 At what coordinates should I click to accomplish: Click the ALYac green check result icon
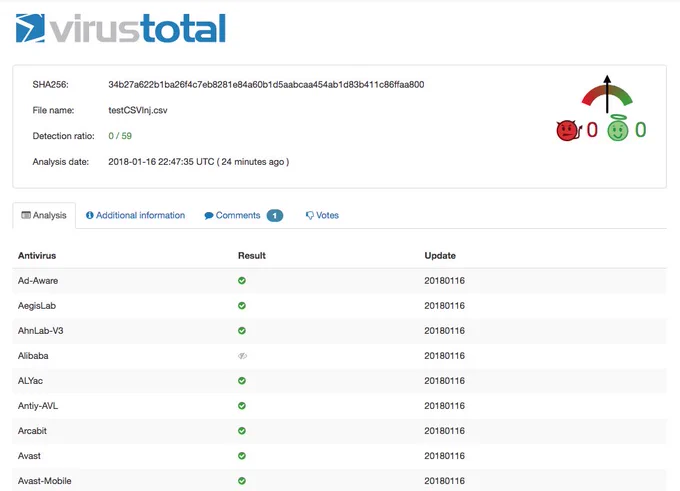click(x=242, y=381)
